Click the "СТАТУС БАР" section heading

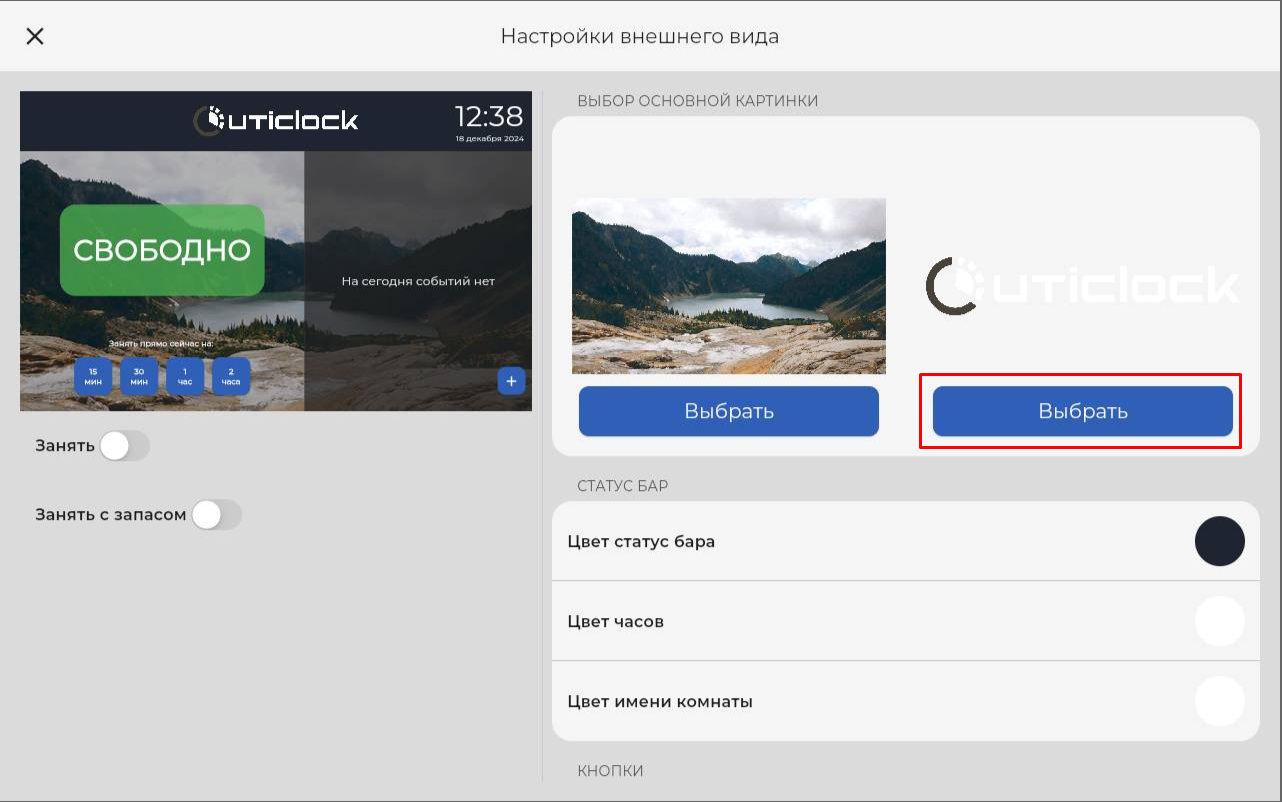pos(622,487)
